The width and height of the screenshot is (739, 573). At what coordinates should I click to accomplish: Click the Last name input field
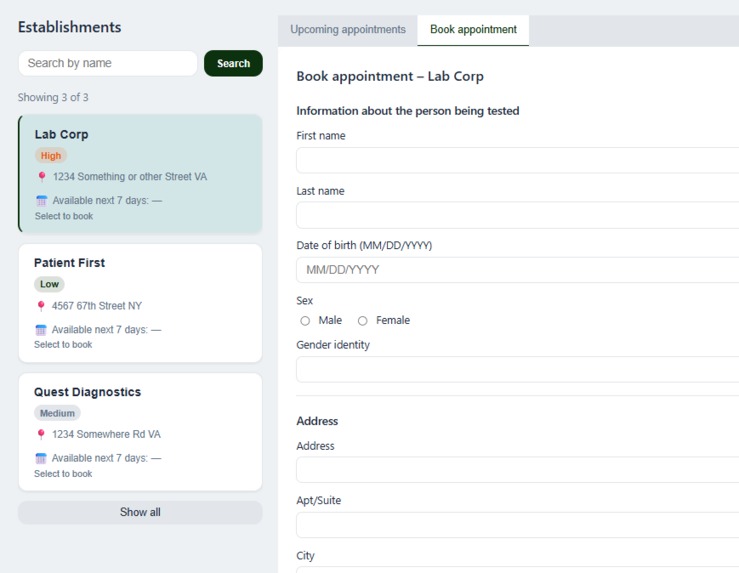pyautogui.click(x=517, y=215)
